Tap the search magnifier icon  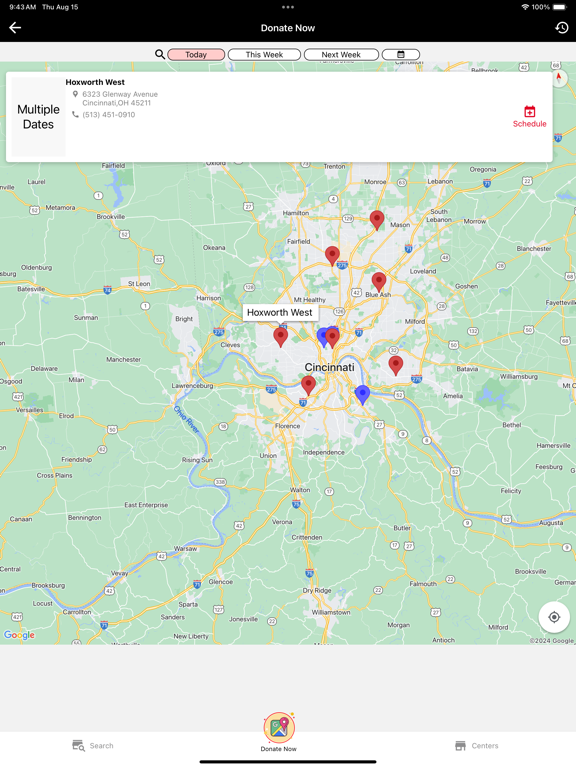[x=160, y=54]
